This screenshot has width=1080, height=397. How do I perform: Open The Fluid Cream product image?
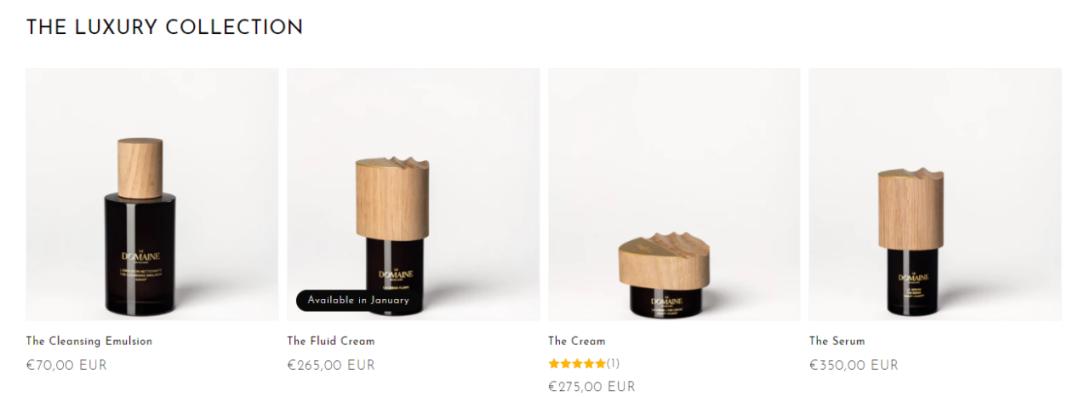tap(413, 194)
